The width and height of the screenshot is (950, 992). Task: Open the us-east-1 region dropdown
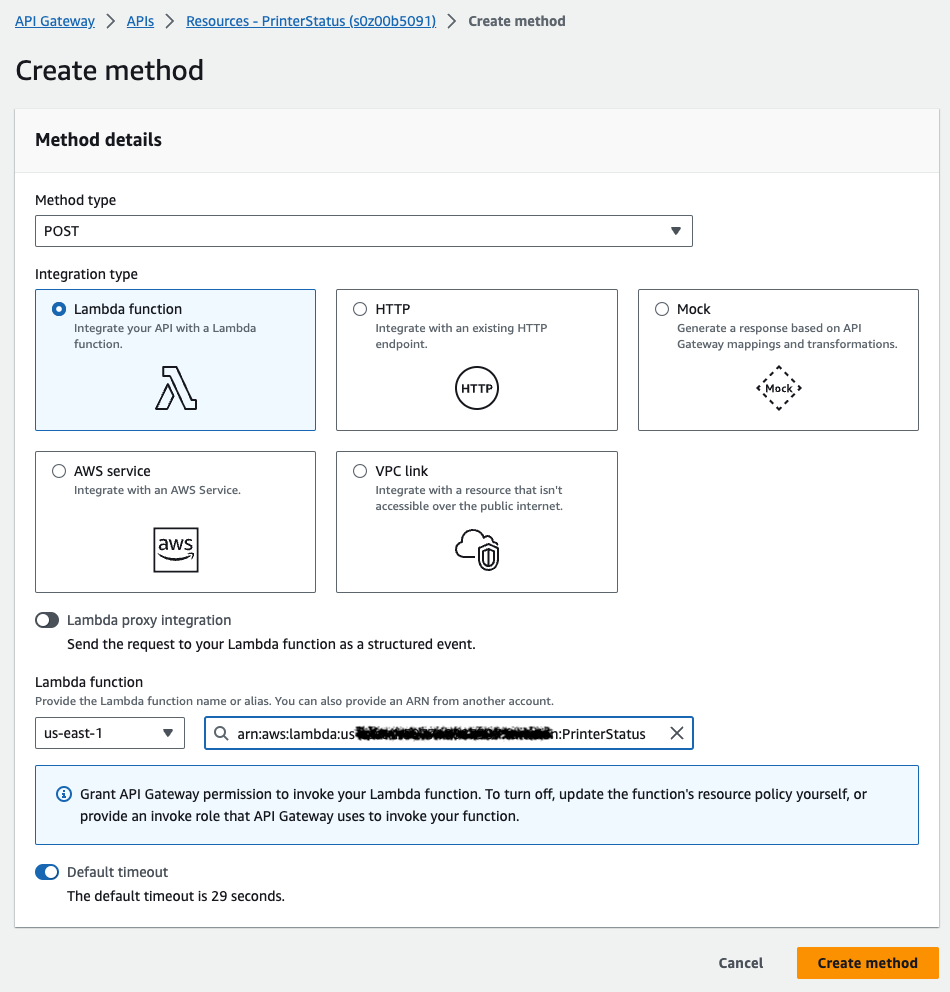pyautogui.click(x=110, y=734)
